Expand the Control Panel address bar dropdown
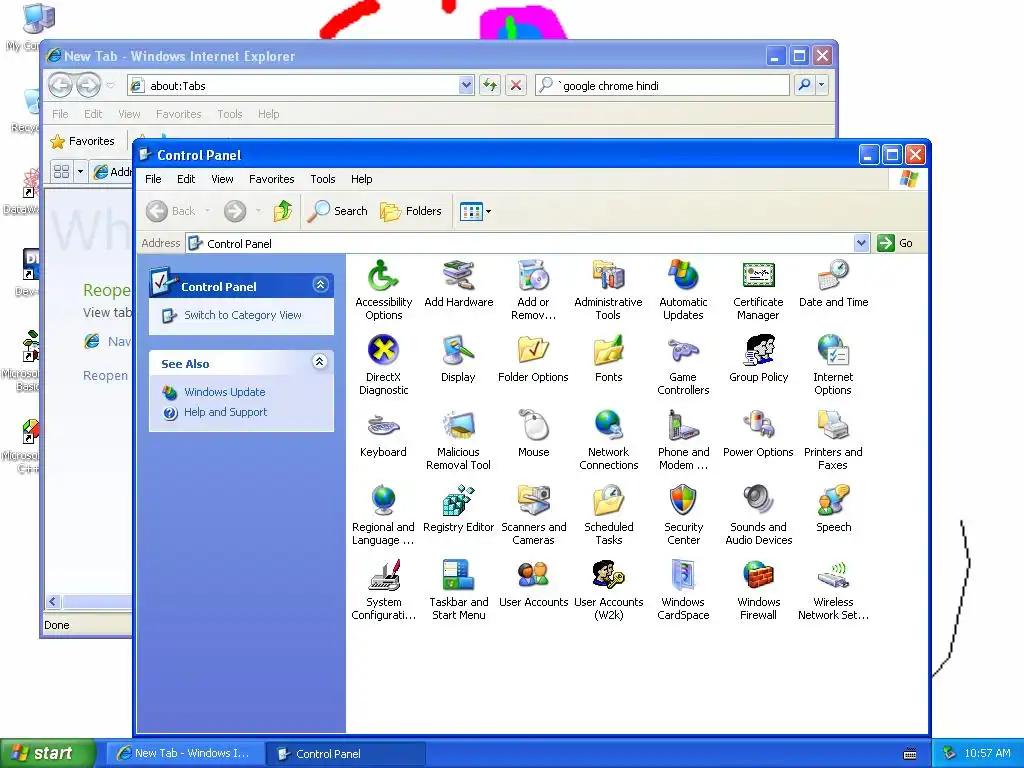Image resolution: width=1024 pixels, height=768 pixels. pyautogui.click(x=861, y=244)
